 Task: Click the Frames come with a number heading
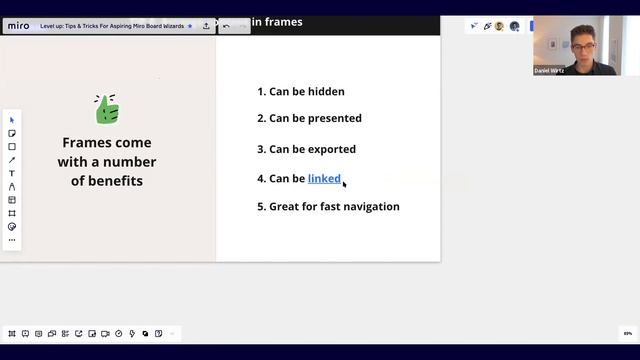pos(107,162)
